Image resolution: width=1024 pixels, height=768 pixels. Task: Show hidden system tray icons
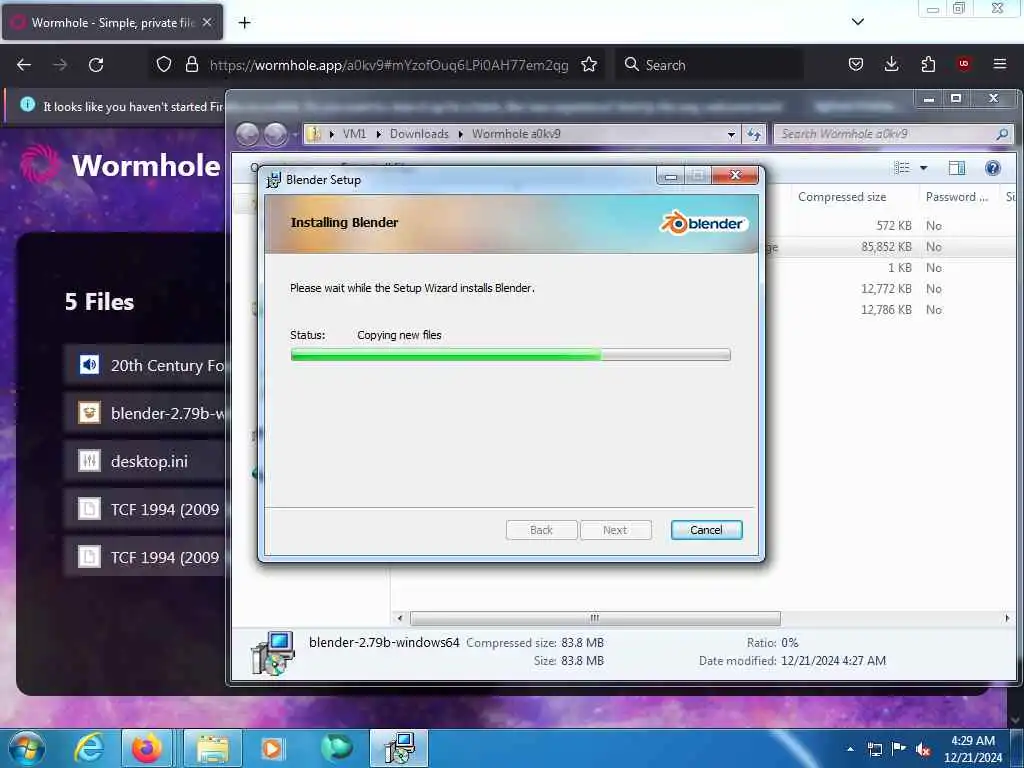point(850,749)
